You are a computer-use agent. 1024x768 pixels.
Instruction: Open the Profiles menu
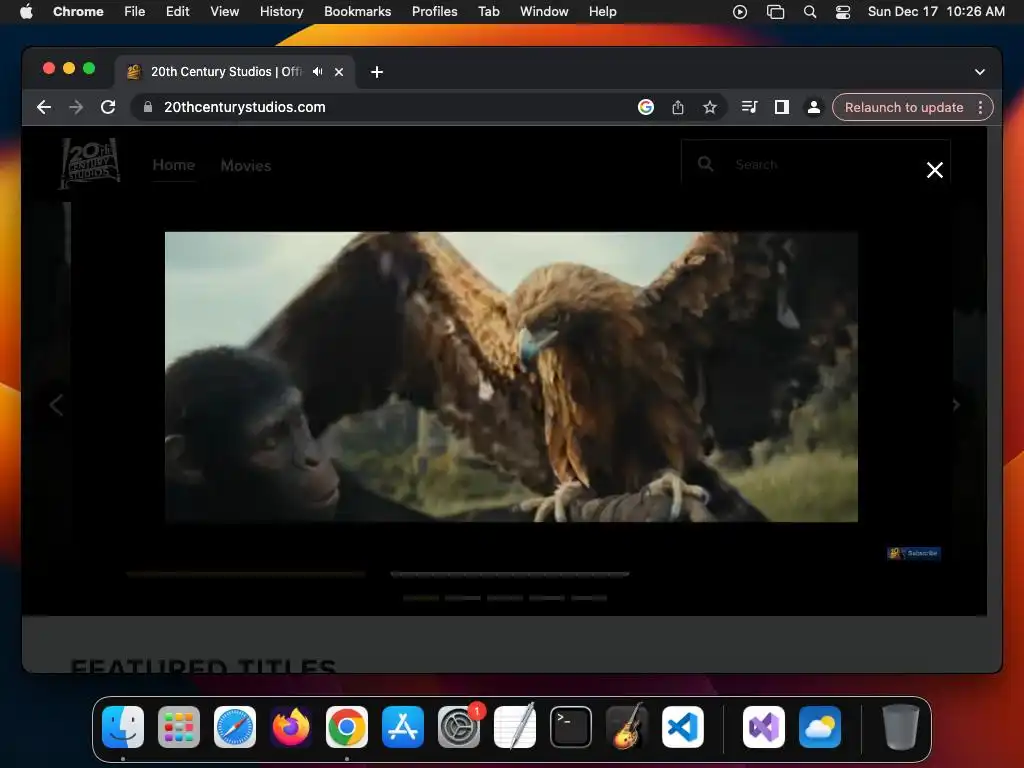[x=434, y=12]
